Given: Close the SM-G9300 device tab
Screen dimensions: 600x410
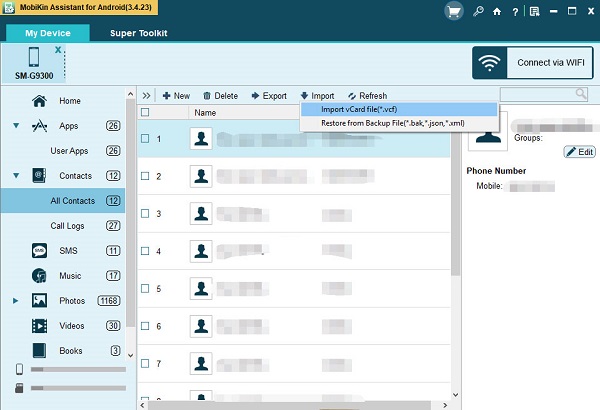Looking at the screenshot, I should [x=58, y=50].
